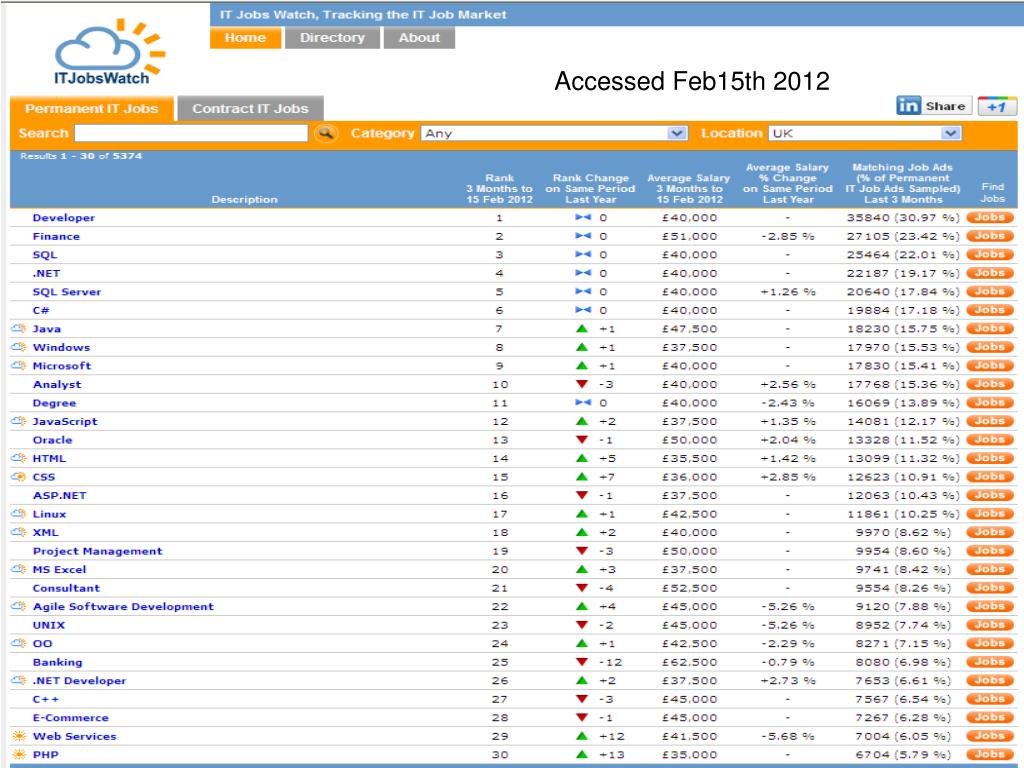This screenshot has height=768, width=1024.
Task: Open the SQL description link
Action: (45, 255)
